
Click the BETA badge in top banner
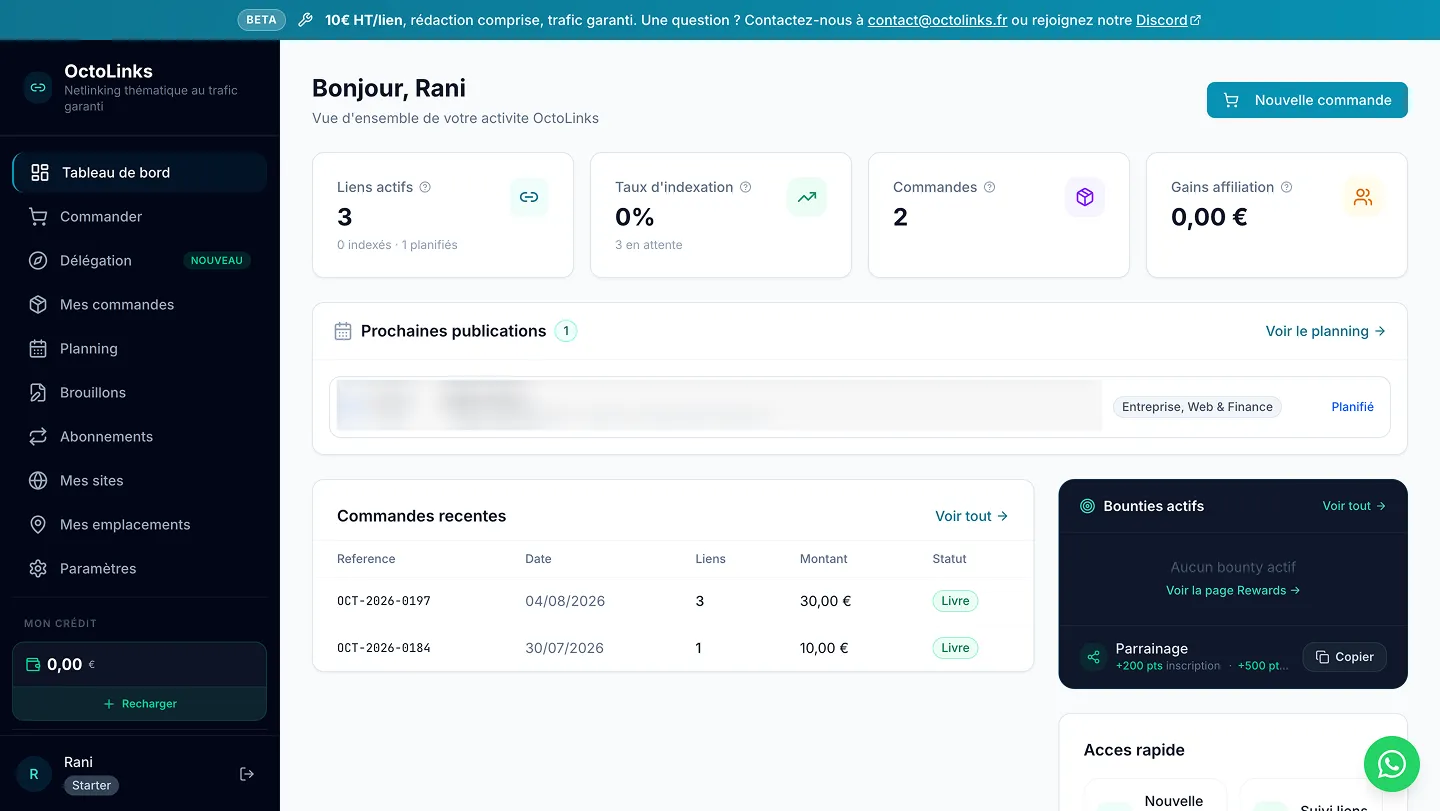tap(262, 20)
